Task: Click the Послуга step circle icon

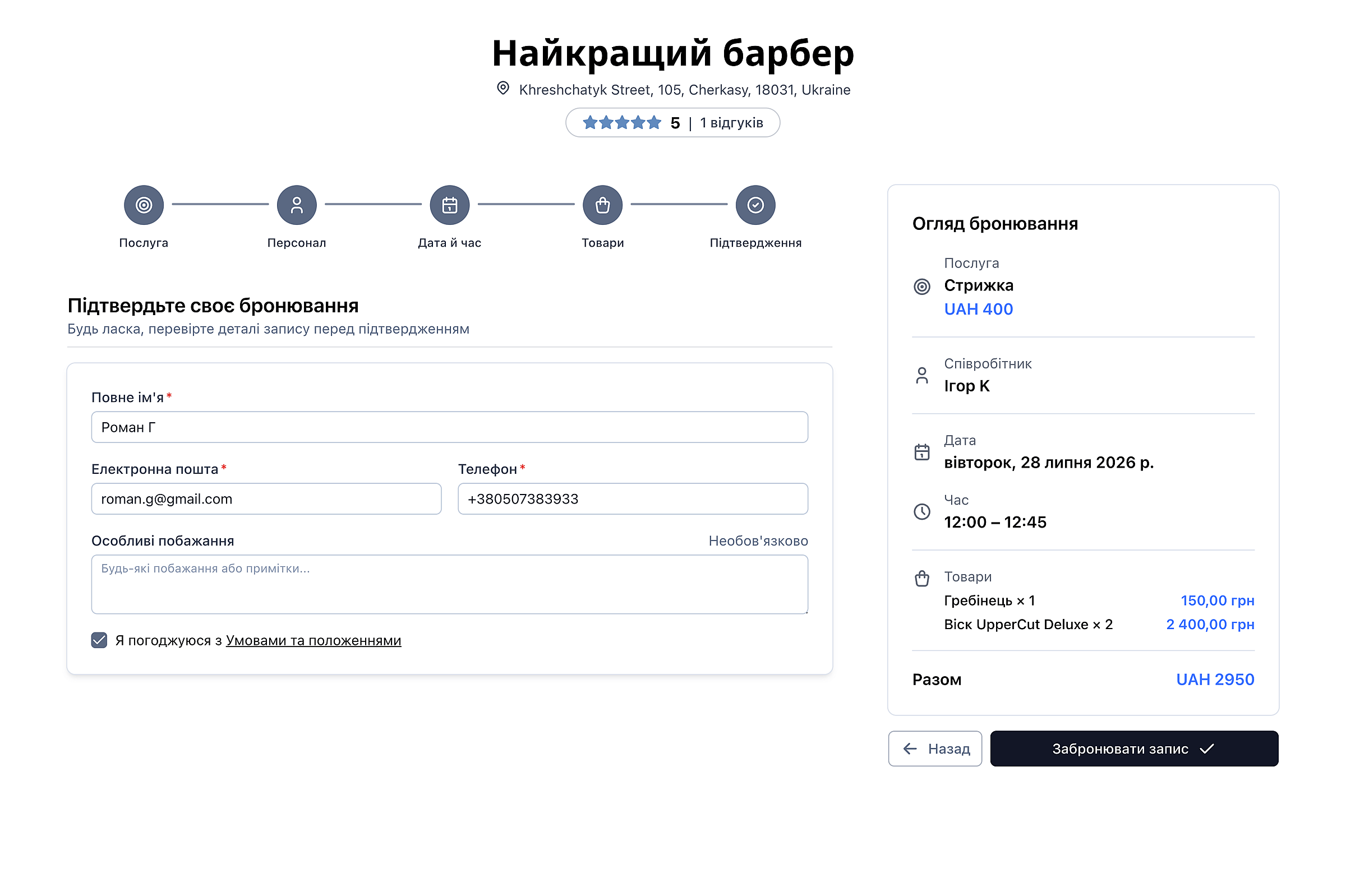Action: tap(144, 205)
